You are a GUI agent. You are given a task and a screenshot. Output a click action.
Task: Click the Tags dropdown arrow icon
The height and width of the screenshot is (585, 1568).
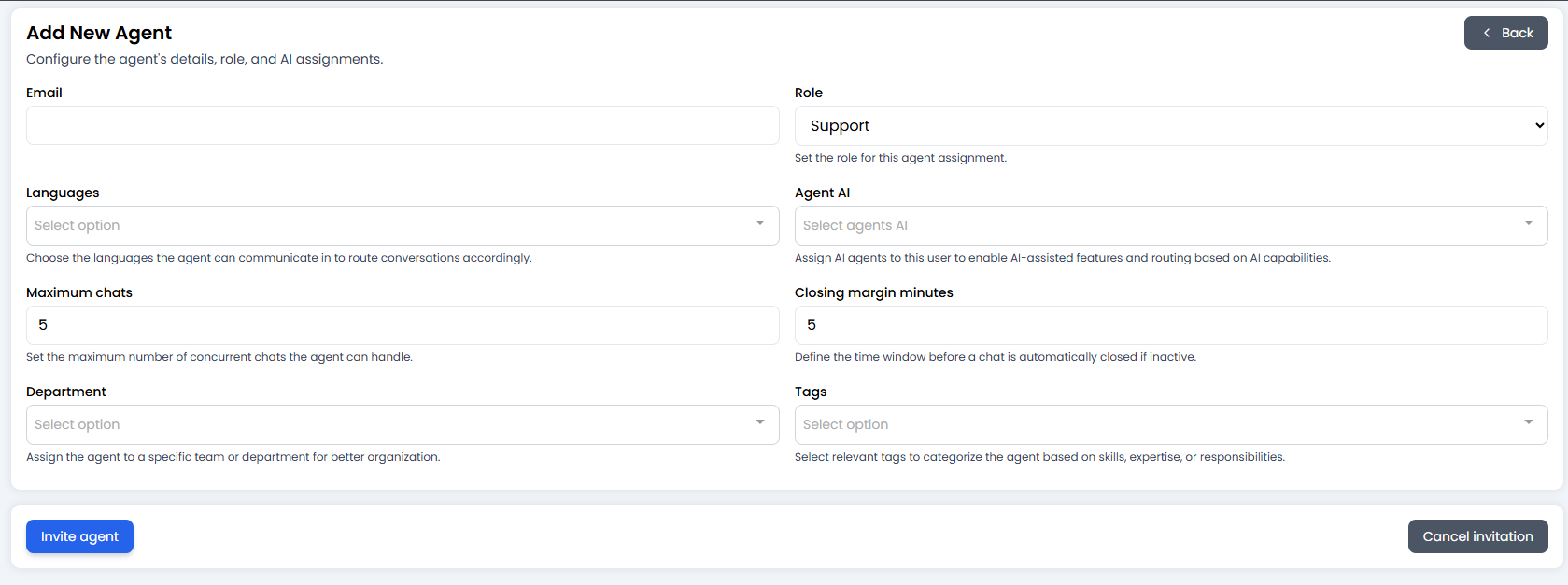tap(1529, 423)
